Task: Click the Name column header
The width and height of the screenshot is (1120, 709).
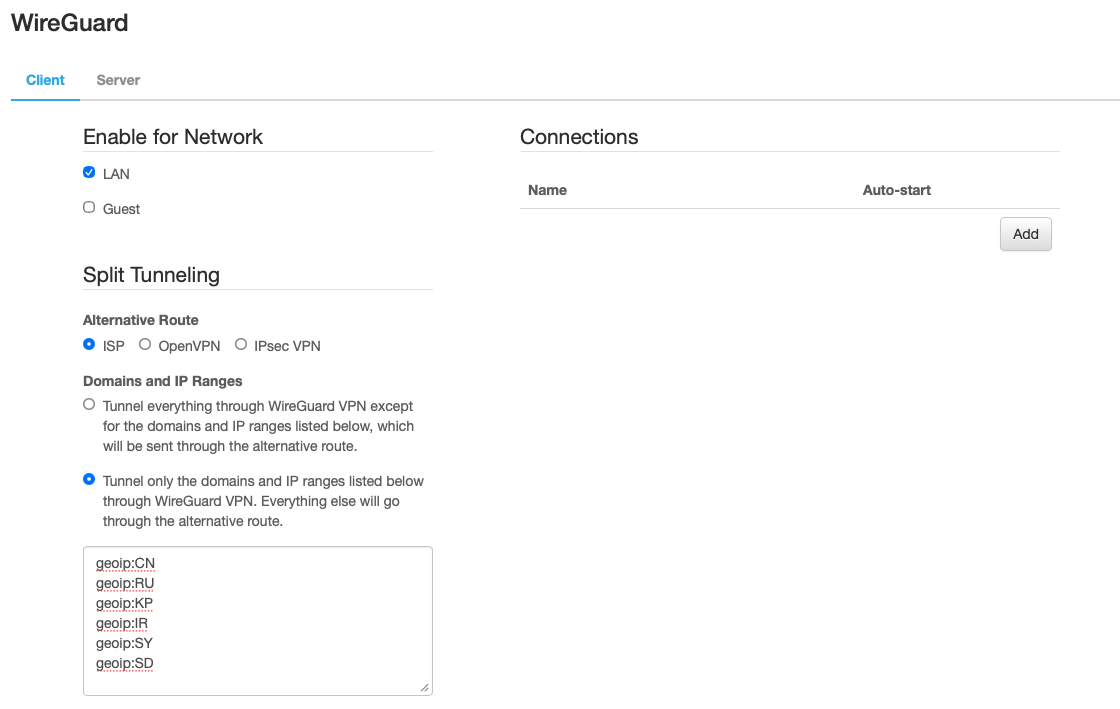Action: 547,190
